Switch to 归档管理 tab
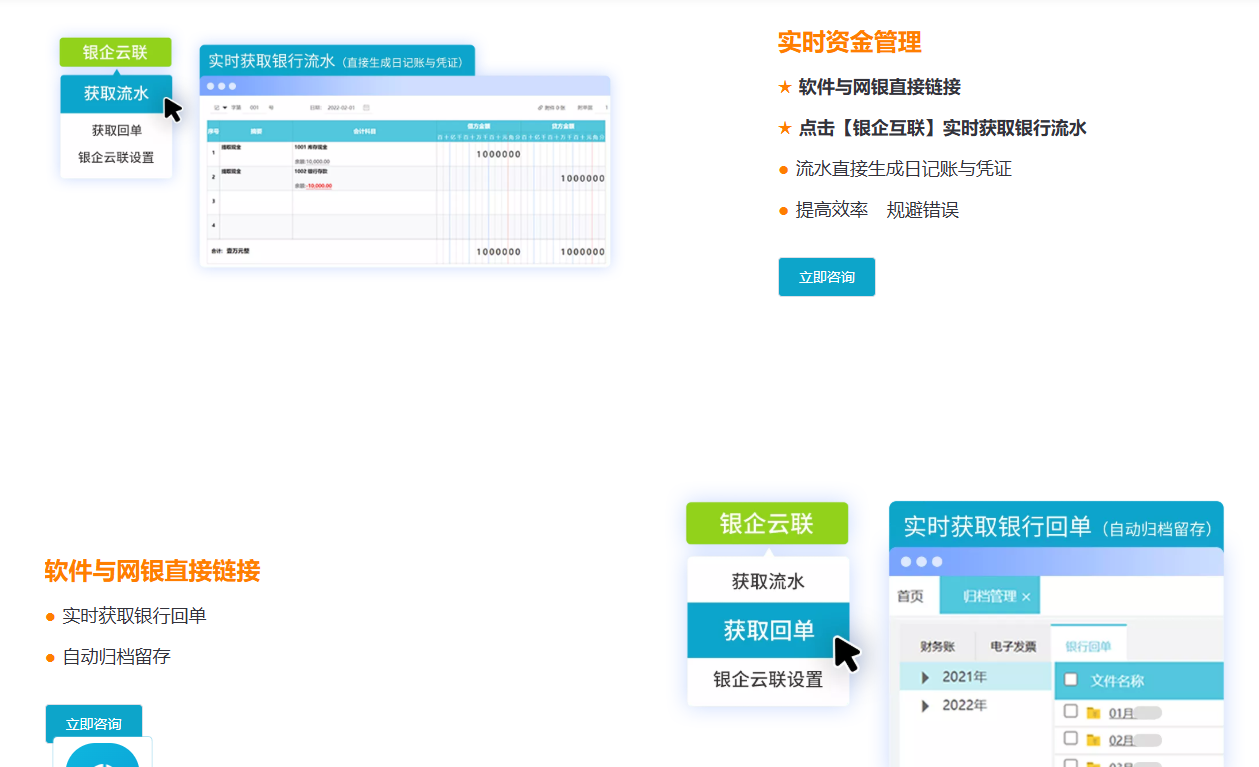 coord(990,596)
